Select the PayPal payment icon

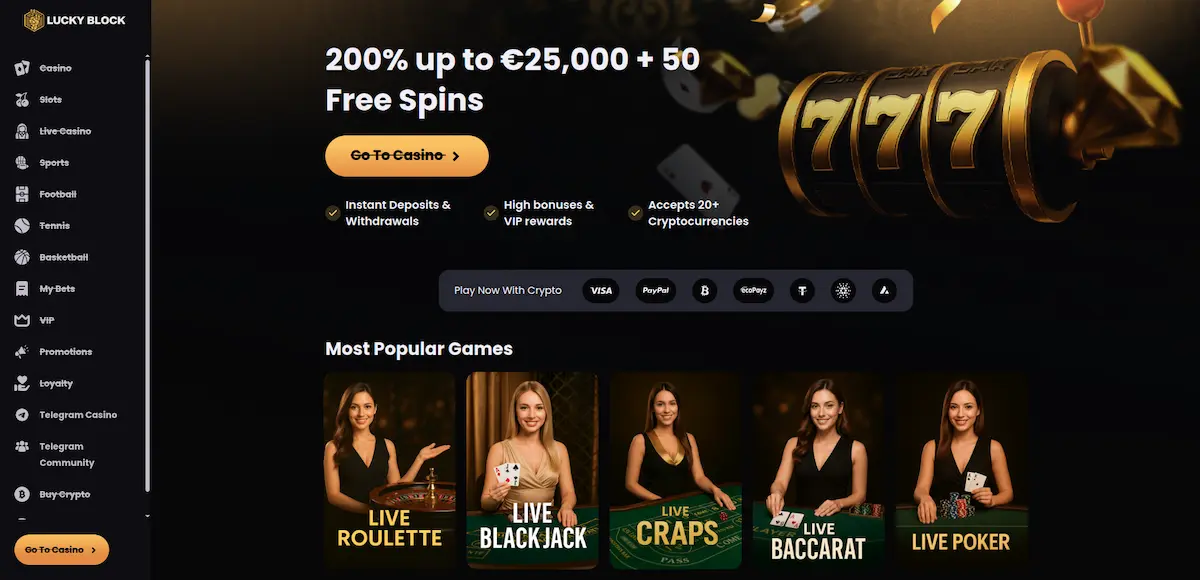pos(656,291)
